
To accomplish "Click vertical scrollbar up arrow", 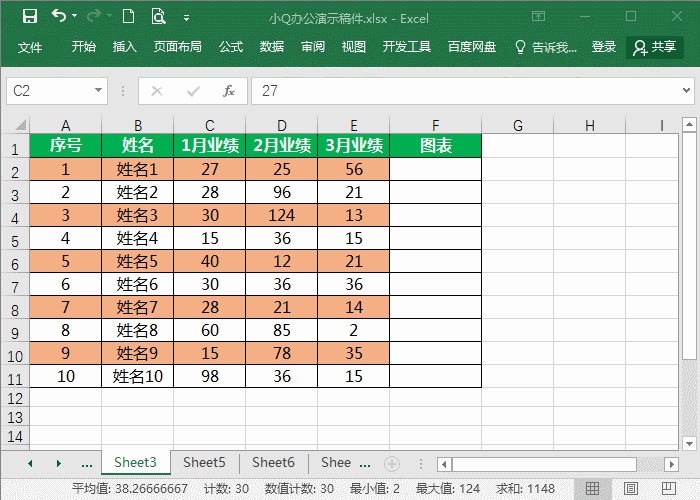I will click(x=689, y=124).
